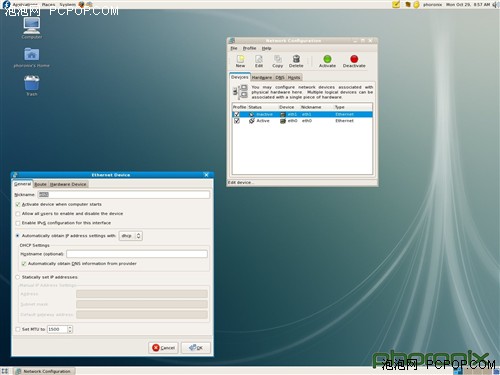Click the Fedora logo in top panel
The image size is (500, 375).
[7, 4]
